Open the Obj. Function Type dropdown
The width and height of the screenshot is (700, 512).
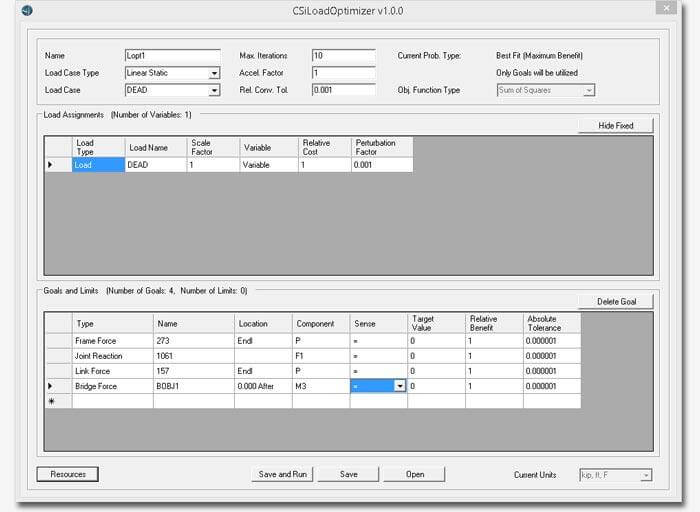click(589, 91)
